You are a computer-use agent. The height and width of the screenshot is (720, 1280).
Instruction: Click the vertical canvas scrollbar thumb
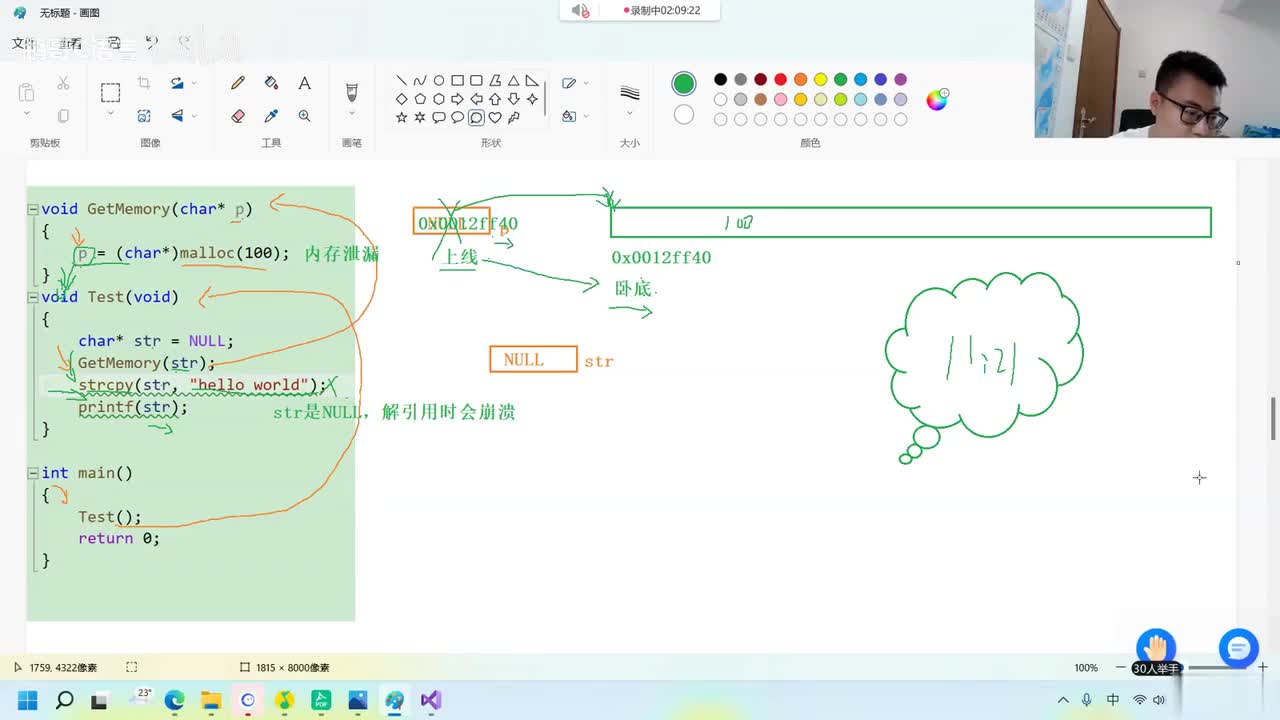(1273, 418)
